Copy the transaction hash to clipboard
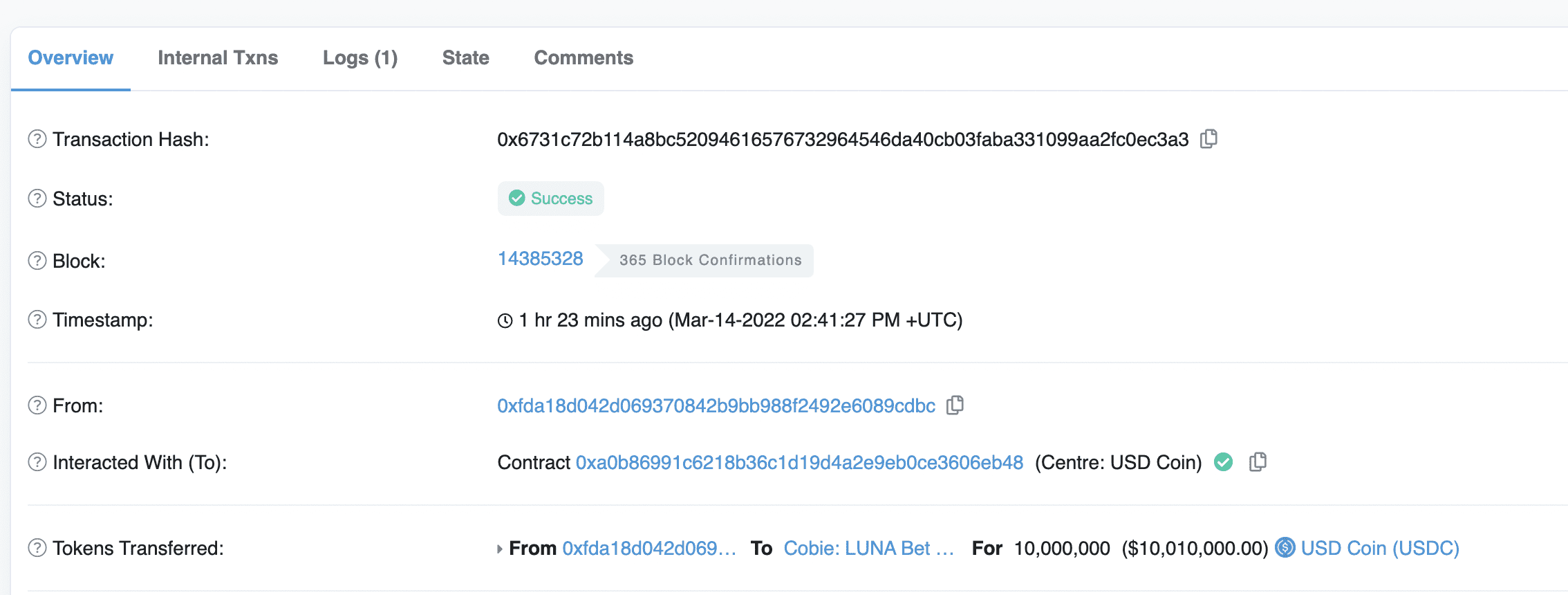This screenshot has width=1568, height=595. point(1208,139)
